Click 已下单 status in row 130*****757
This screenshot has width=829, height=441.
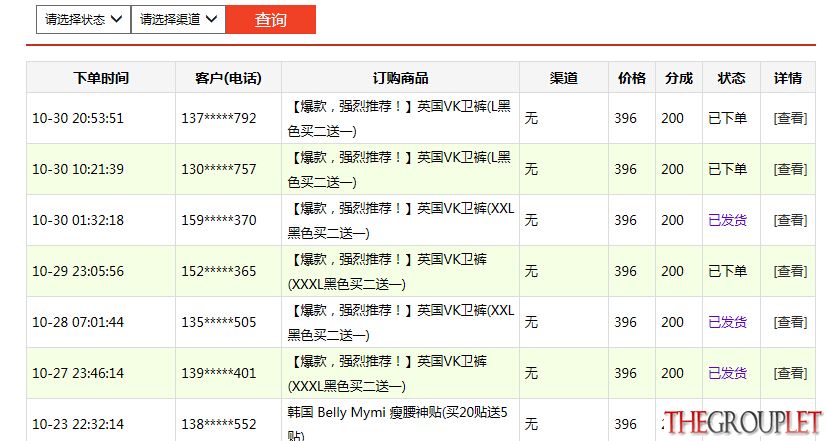[x=727, y=169]
